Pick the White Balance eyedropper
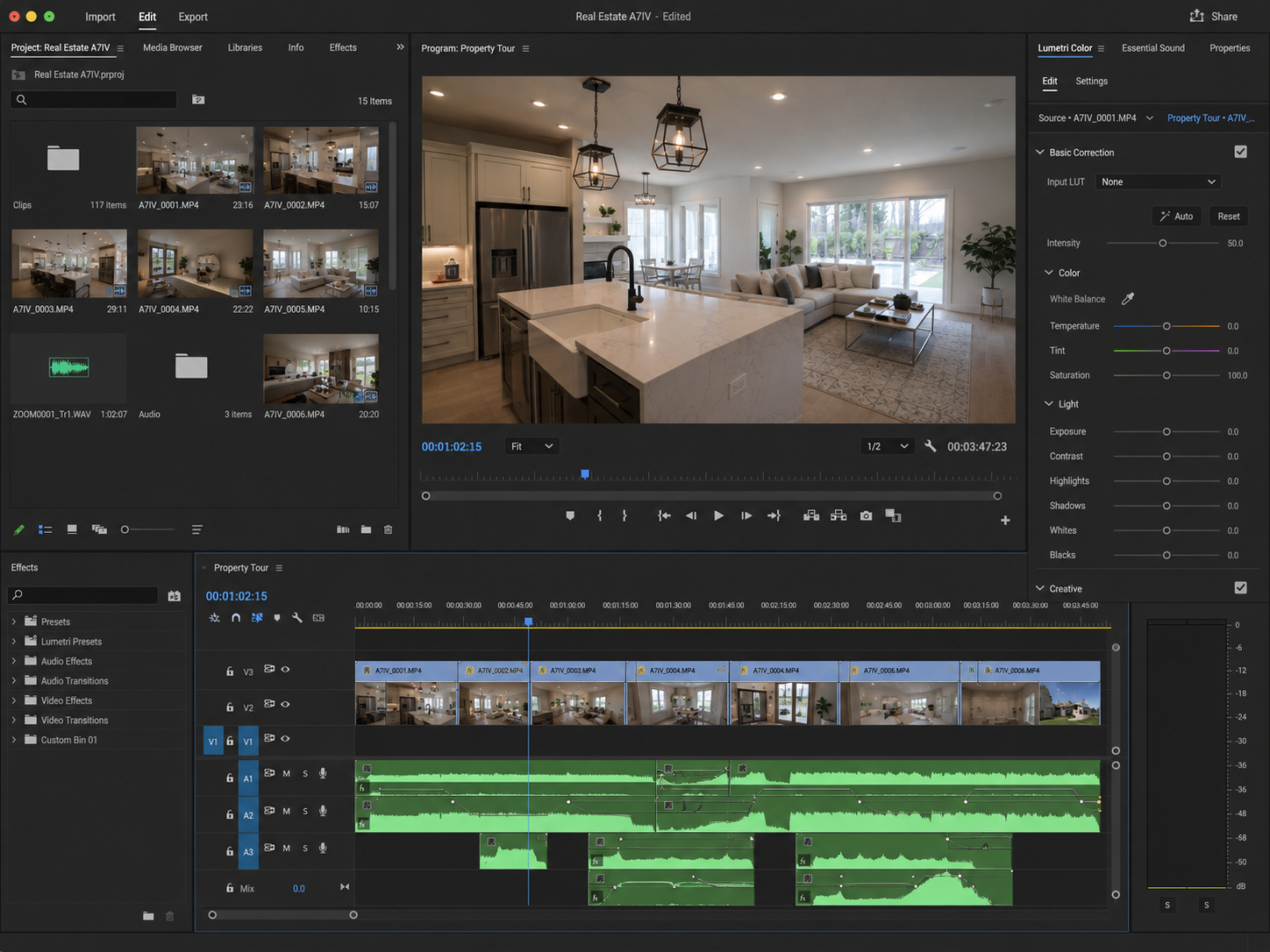The width and height of the screenshot is (1270, 952). [x=1128, y=299]
